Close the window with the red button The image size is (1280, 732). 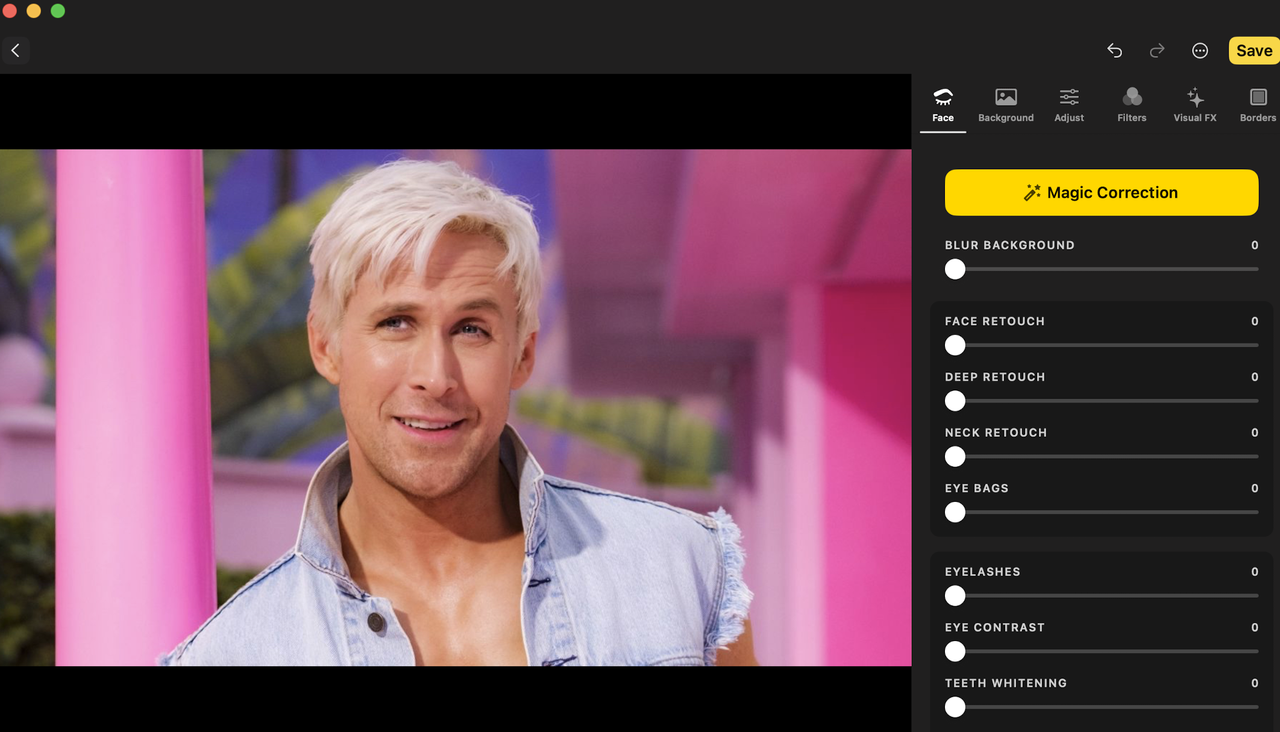pyautogui.click(x=10, y=11)
